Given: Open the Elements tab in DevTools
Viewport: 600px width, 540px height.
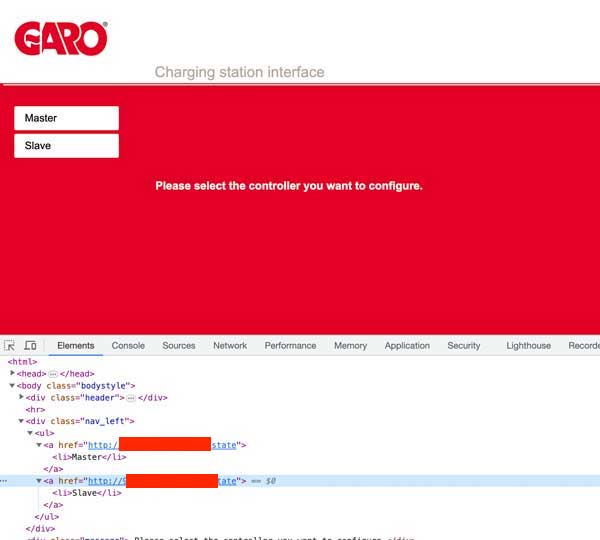Looking at the screenshot, I should point(76,346).
